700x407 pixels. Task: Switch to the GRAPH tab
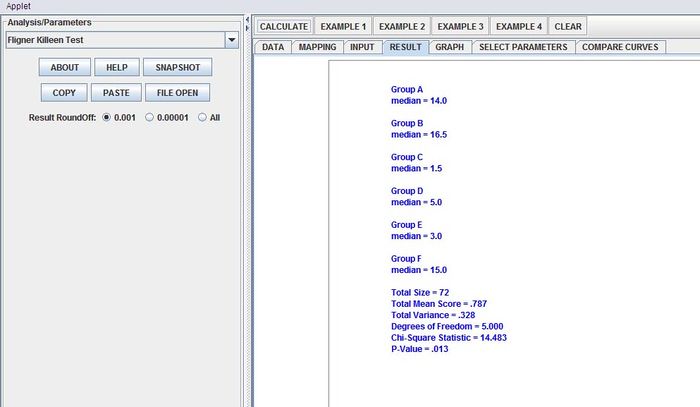[x=449, y=46]
